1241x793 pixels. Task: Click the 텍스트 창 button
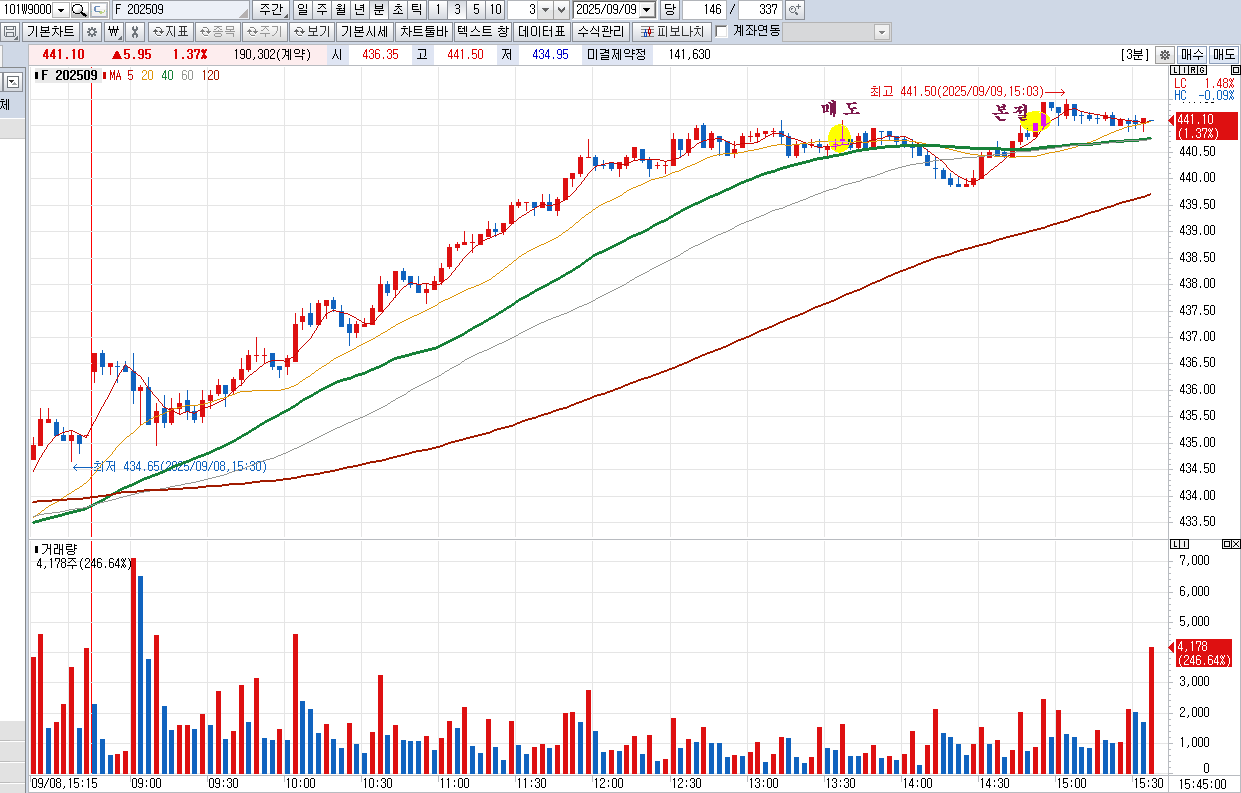(483, 31)
